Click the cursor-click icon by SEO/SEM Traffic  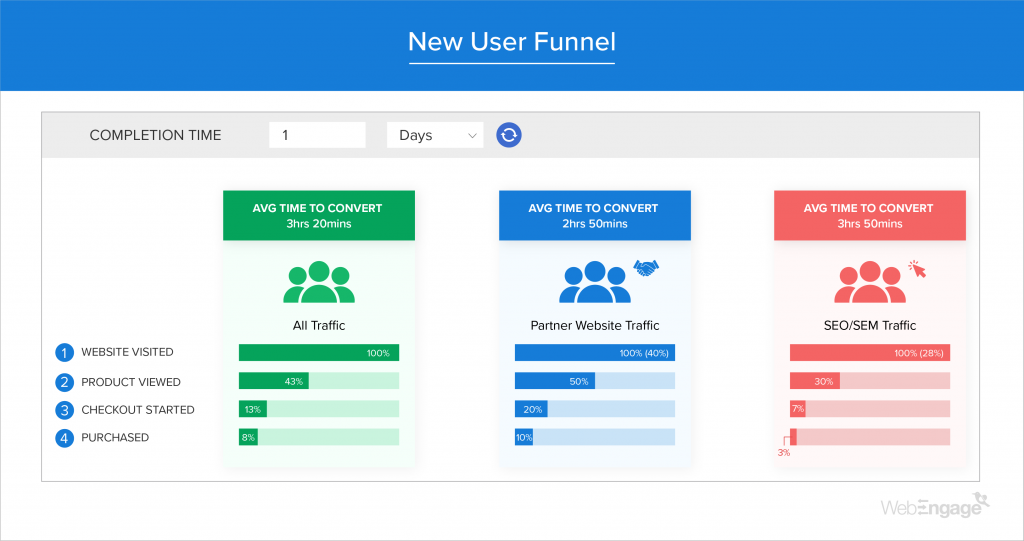tap(918, 269)
